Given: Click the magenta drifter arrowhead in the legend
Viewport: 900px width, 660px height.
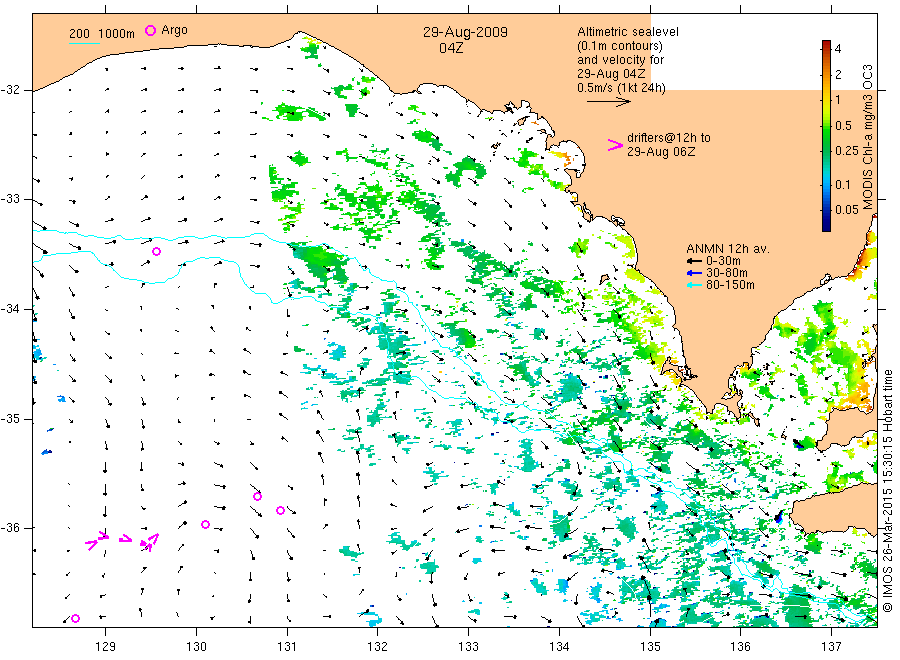Looking at the screenshot, I should coord(615,145).
